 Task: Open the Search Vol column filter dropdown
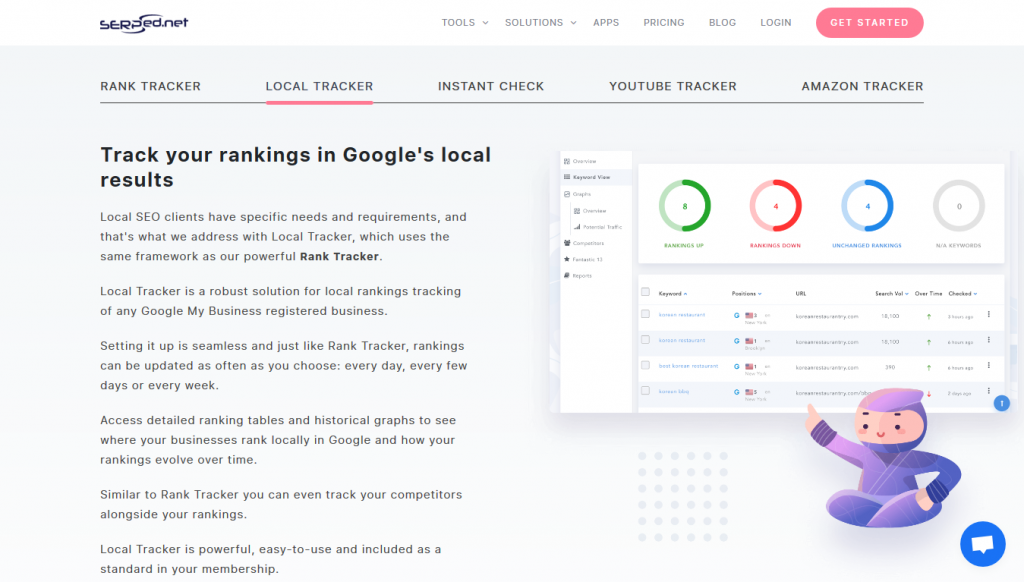tap(906, 293)
